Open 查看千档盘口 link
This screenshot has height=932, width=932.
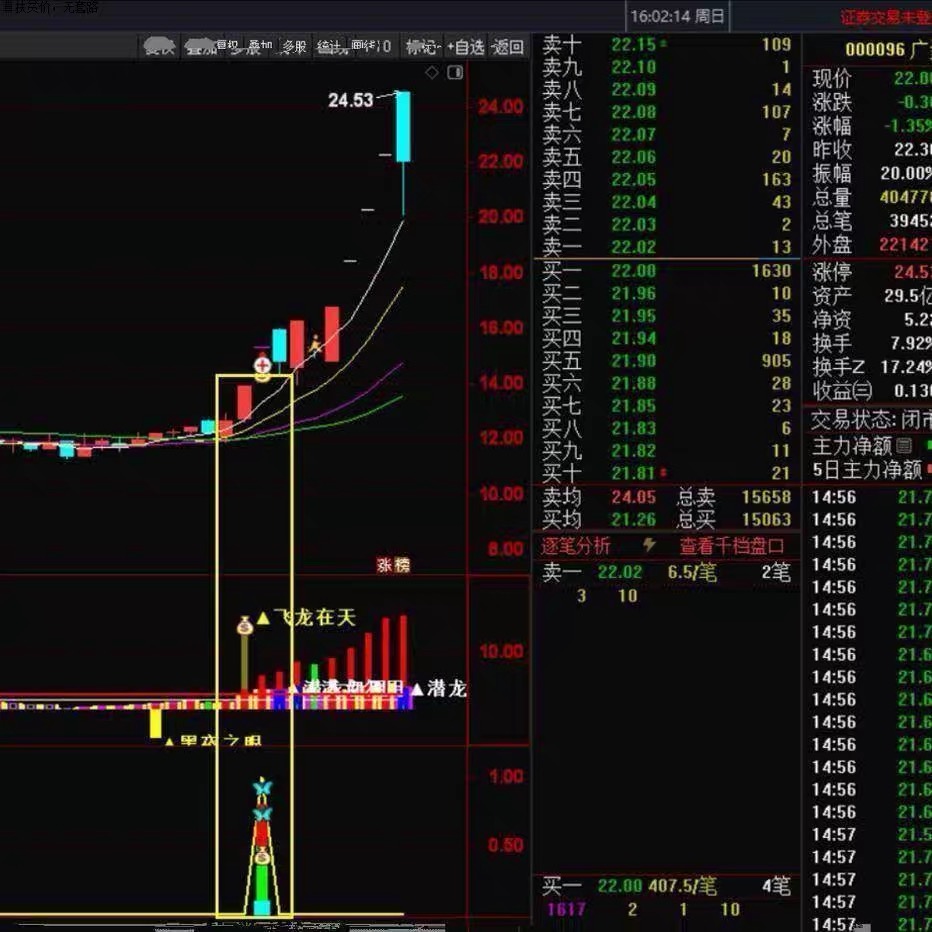click(733, 546)
